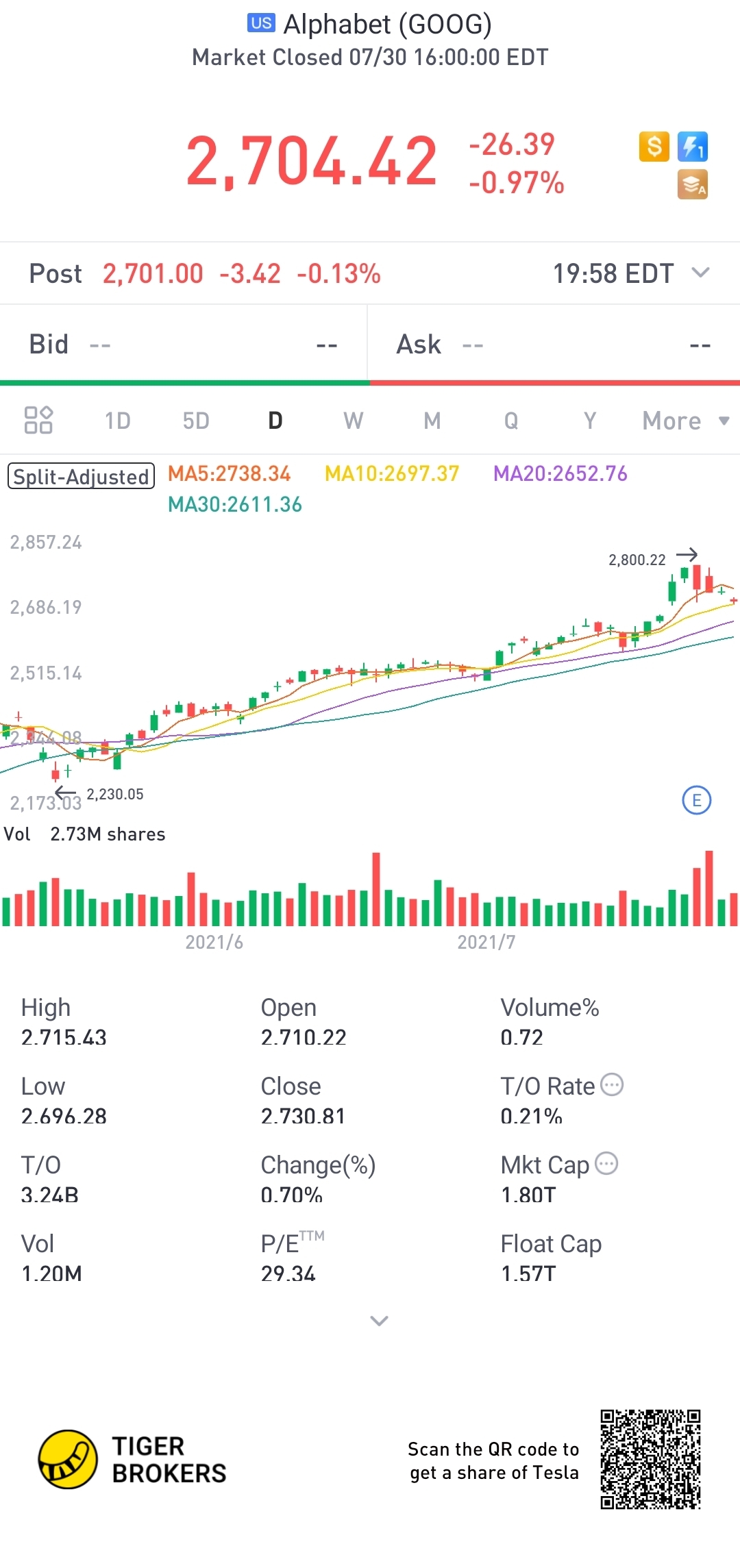Tap the Post market price 2,701.00

tap(153, 274)
